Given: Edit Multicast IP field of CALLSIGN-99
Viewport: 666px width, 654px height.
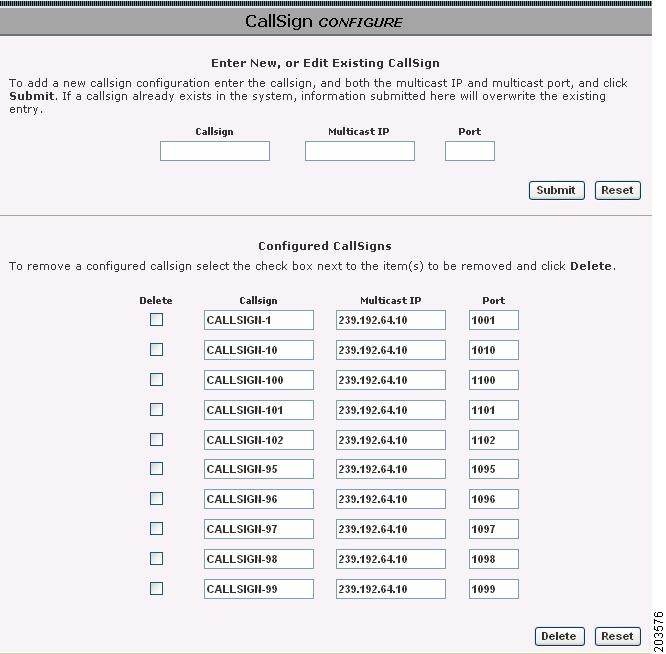Looking at the screenshot, I should coord(391,589).
